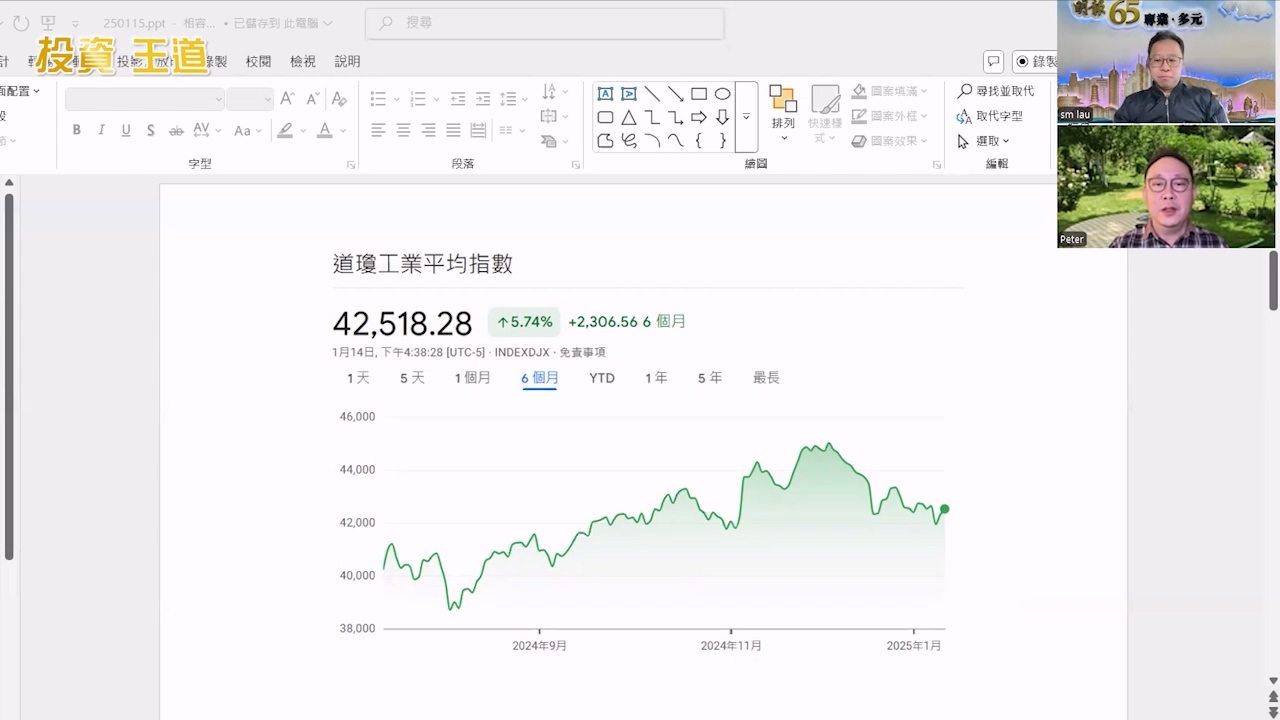1280x720 pixels.
Task: Open highlight color dropdown arrow
Action: tap(303, 130)
